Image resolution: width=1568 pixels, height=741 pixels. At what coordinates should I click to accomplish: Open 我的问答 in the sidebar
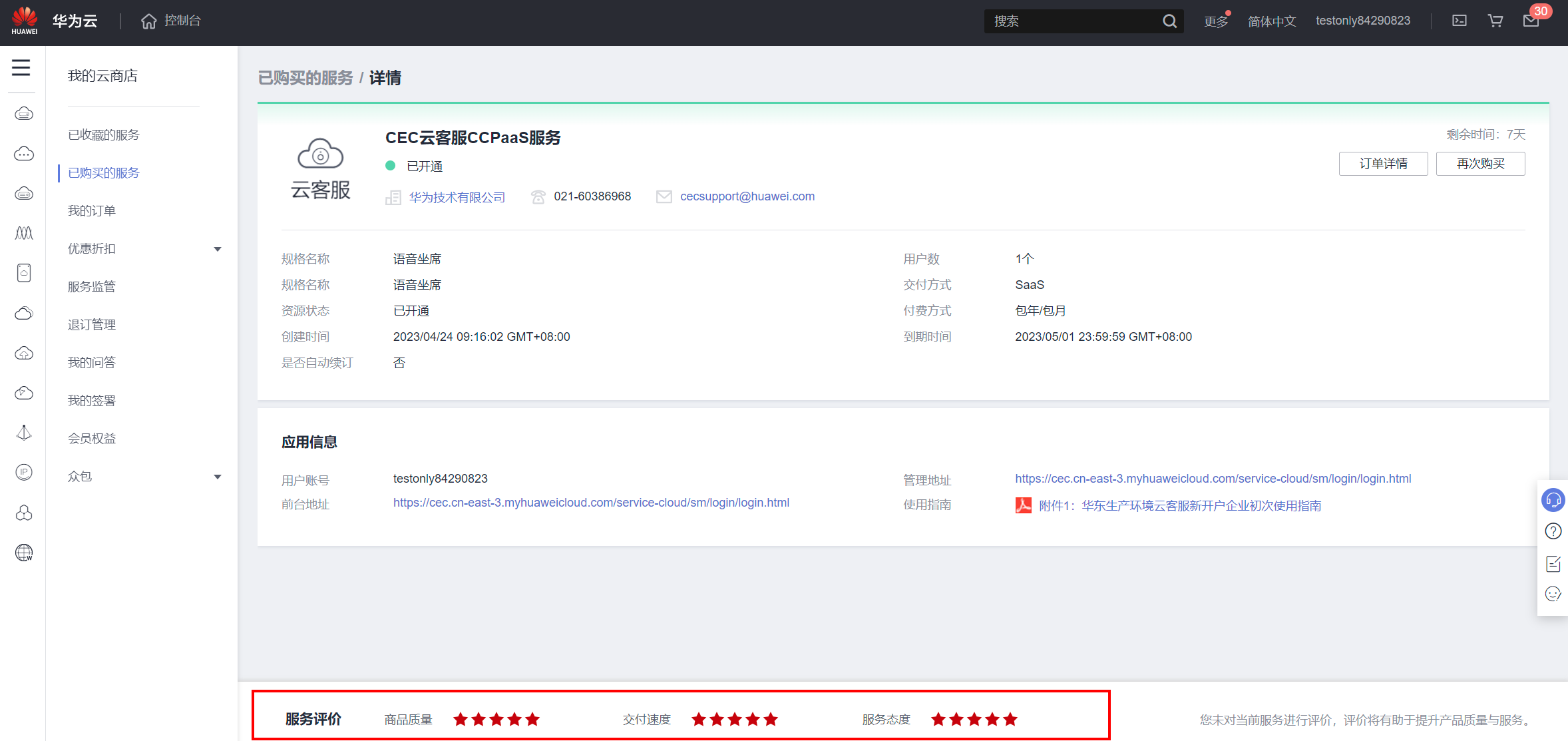point(92,363)
